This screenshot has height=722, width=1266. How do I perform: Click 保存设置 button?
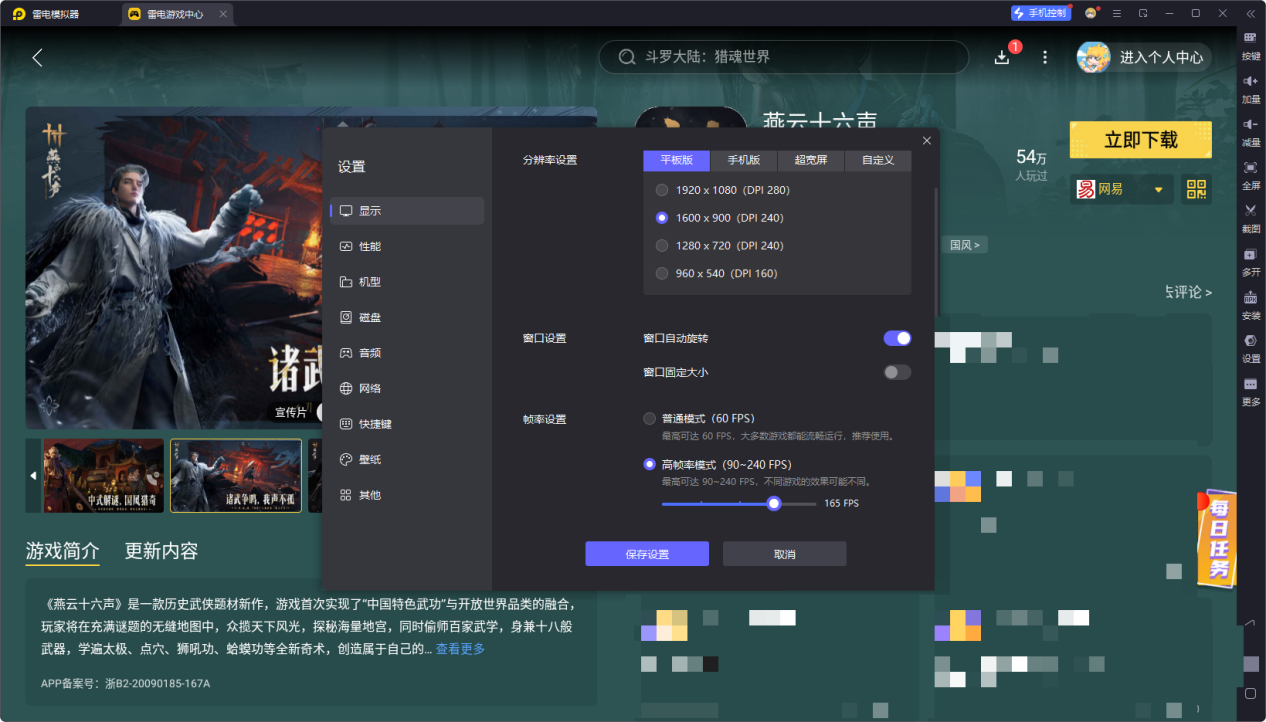[x=647, y=554]
